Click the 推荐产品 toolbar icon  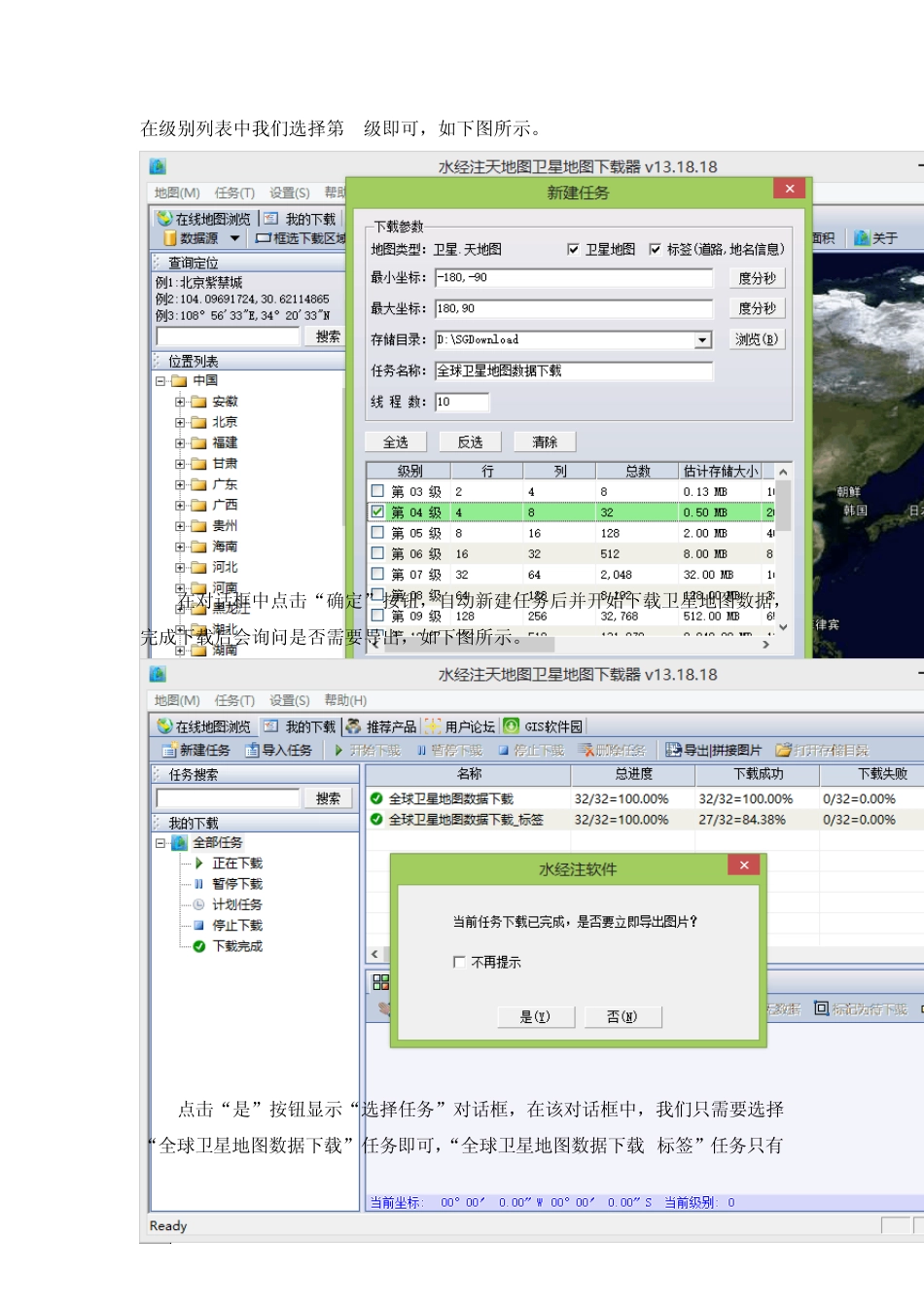point(353,726)
